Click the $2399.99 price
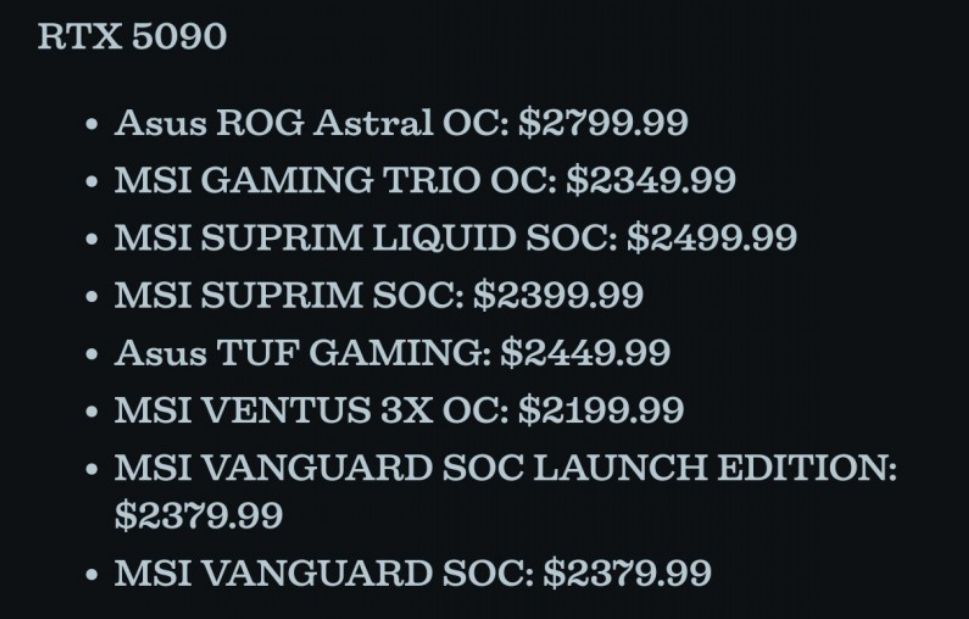Viewport: 969px width, 619px height. point(557,295)
